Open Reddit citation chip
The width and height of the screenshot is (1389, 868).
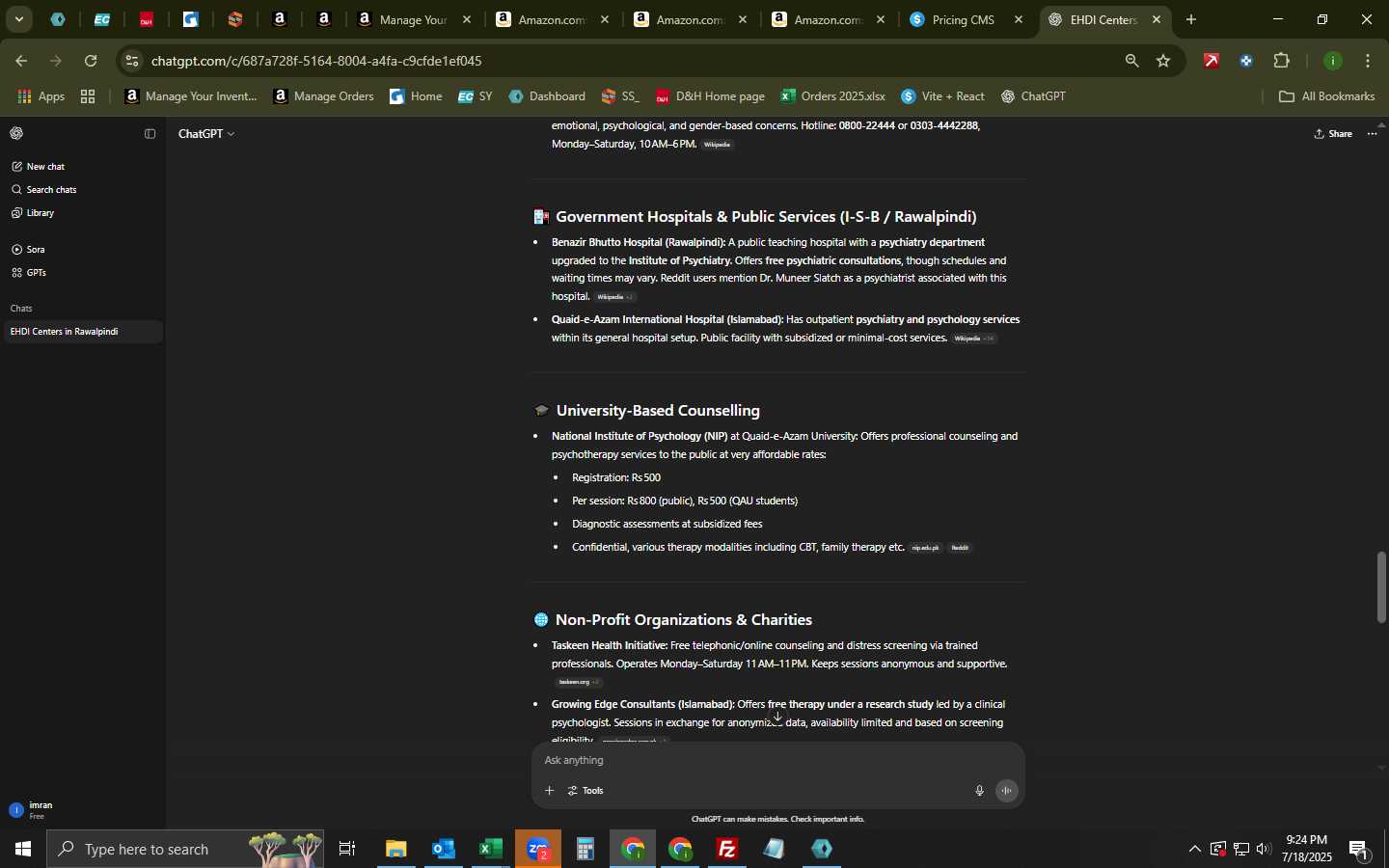pos(960,548)
